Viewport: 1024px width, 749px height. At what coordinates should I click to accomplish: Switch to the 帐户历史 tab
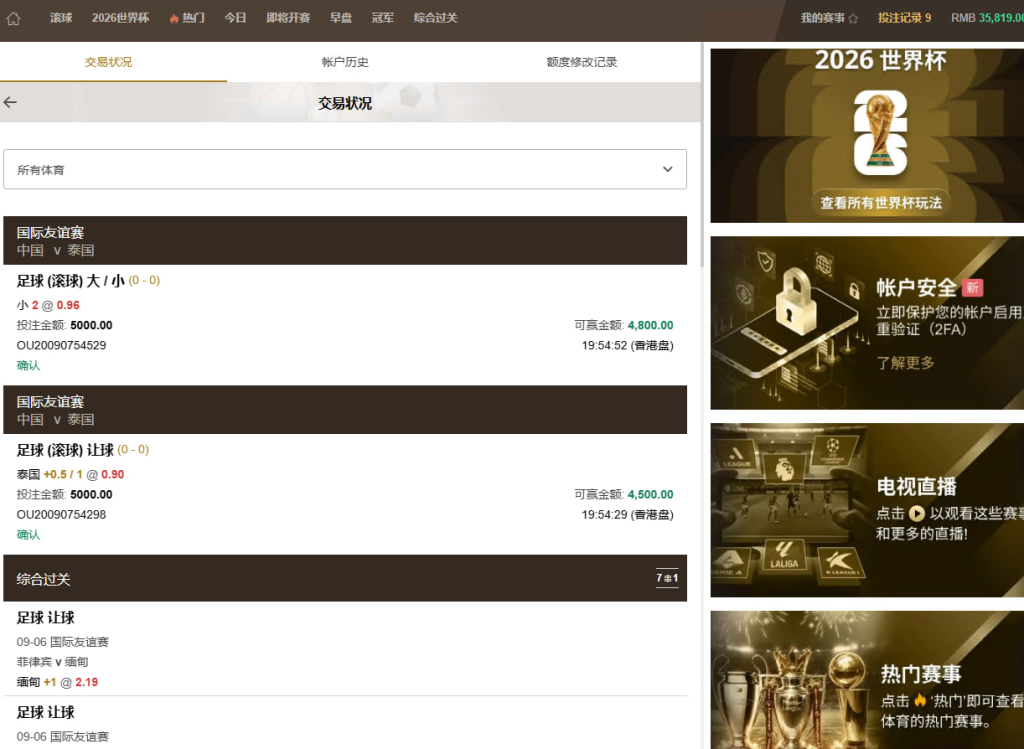[345, 62]
